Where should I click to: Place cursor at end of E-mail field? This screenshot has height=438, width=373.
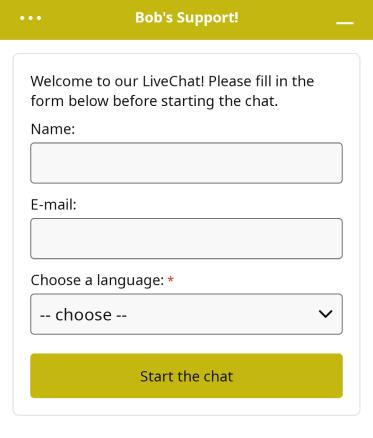coord(337,239)
